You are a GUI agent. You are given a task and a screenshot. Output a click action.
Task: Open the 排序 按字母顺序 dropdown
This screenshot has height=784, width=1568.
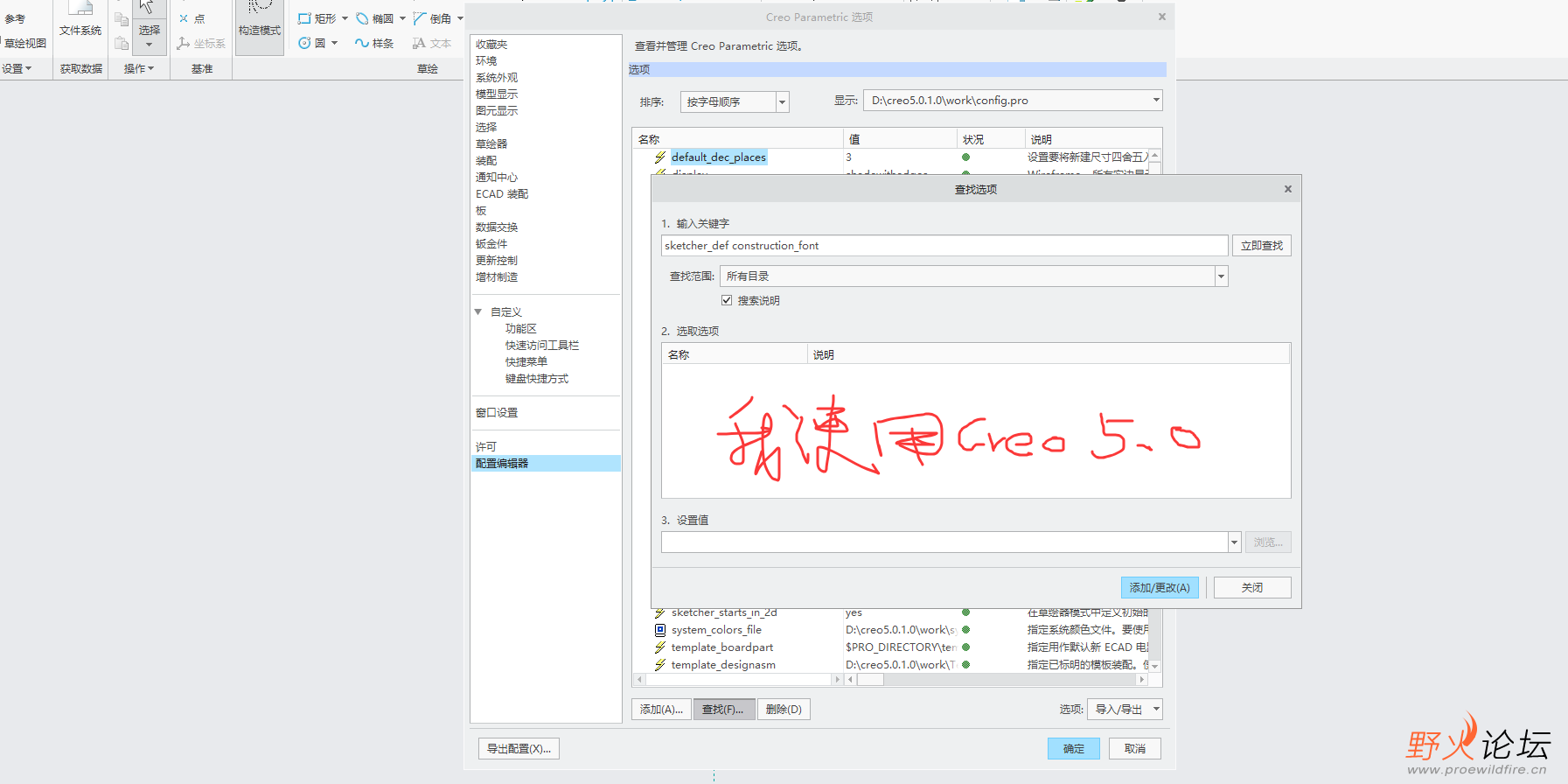click(783, 102)
